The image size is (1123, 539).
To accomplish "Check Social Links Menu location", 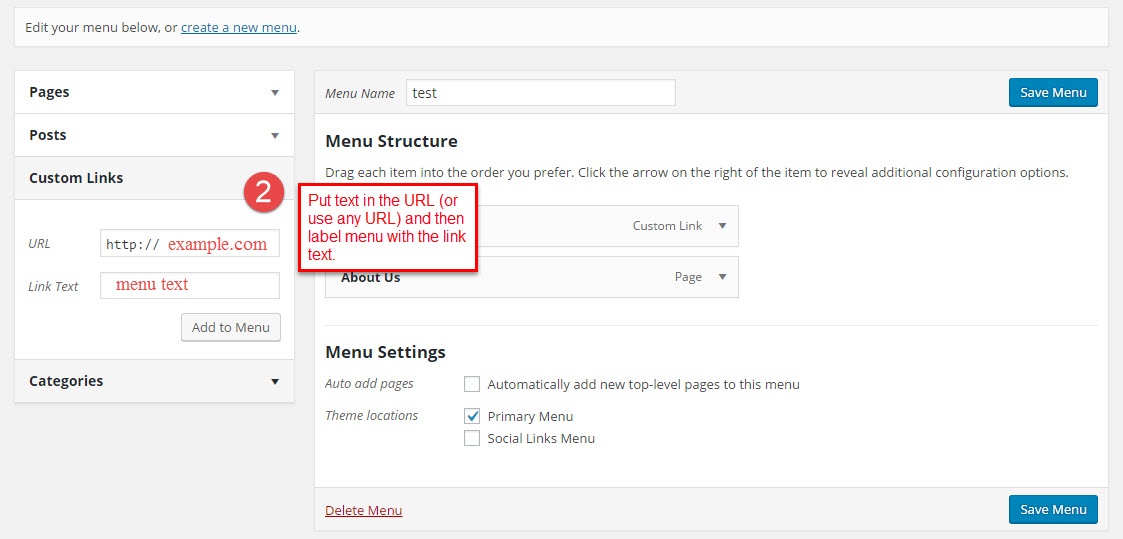I will [472, 438].
